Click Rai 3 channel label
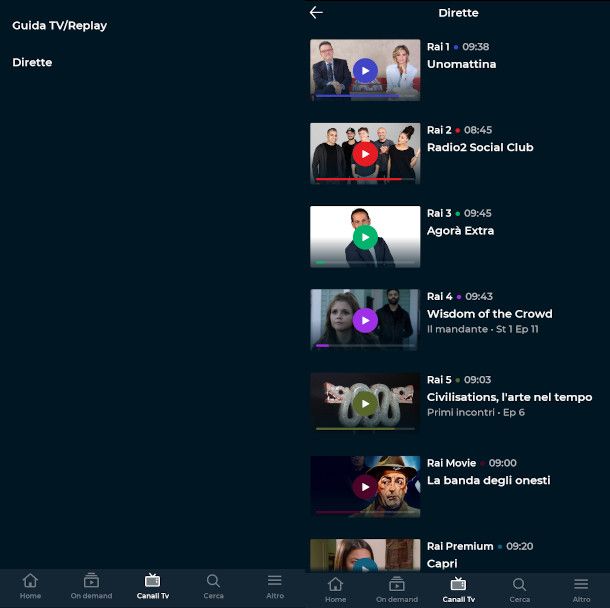 tap(439, 213)
